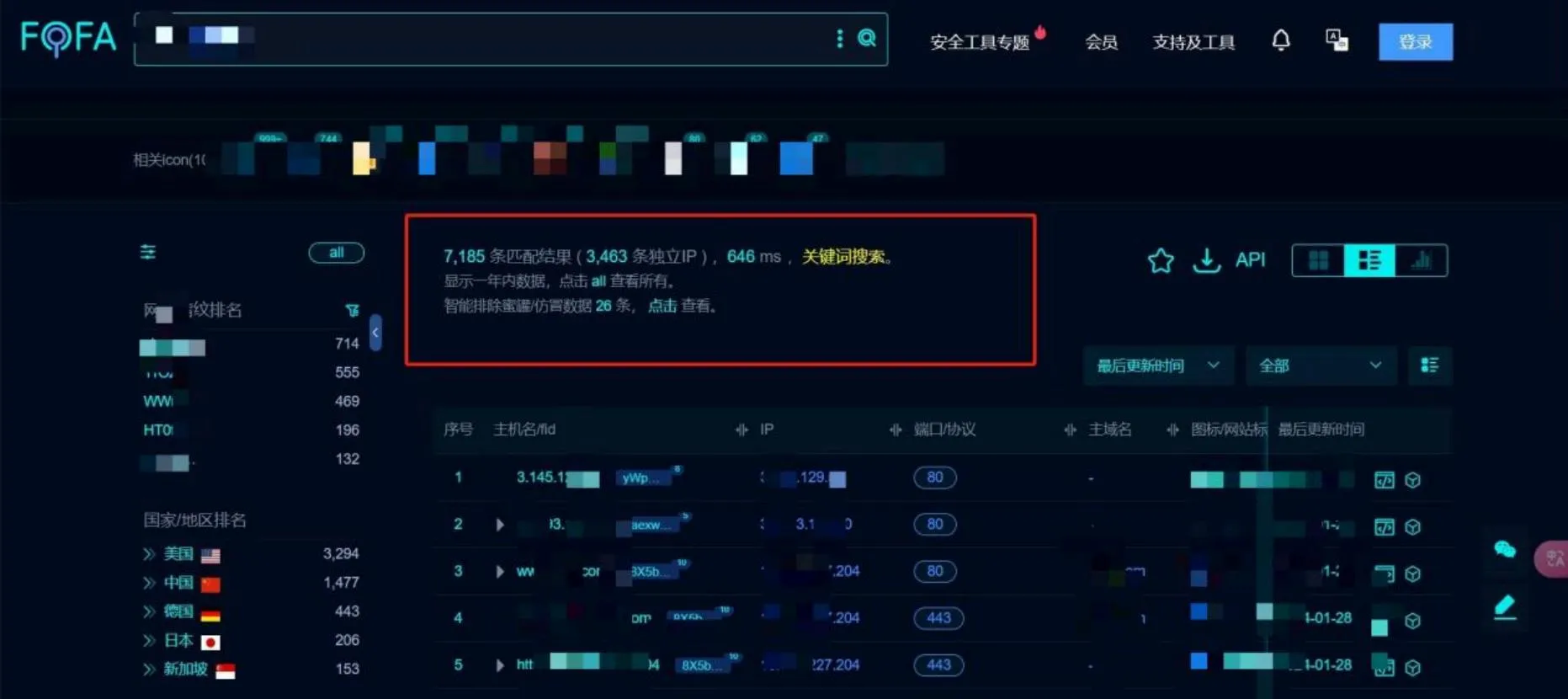The image size is (1568, 699).
Task: Click the search magnifier icon in the search bar
Action: pyautogui.click(x=866, y=38)
